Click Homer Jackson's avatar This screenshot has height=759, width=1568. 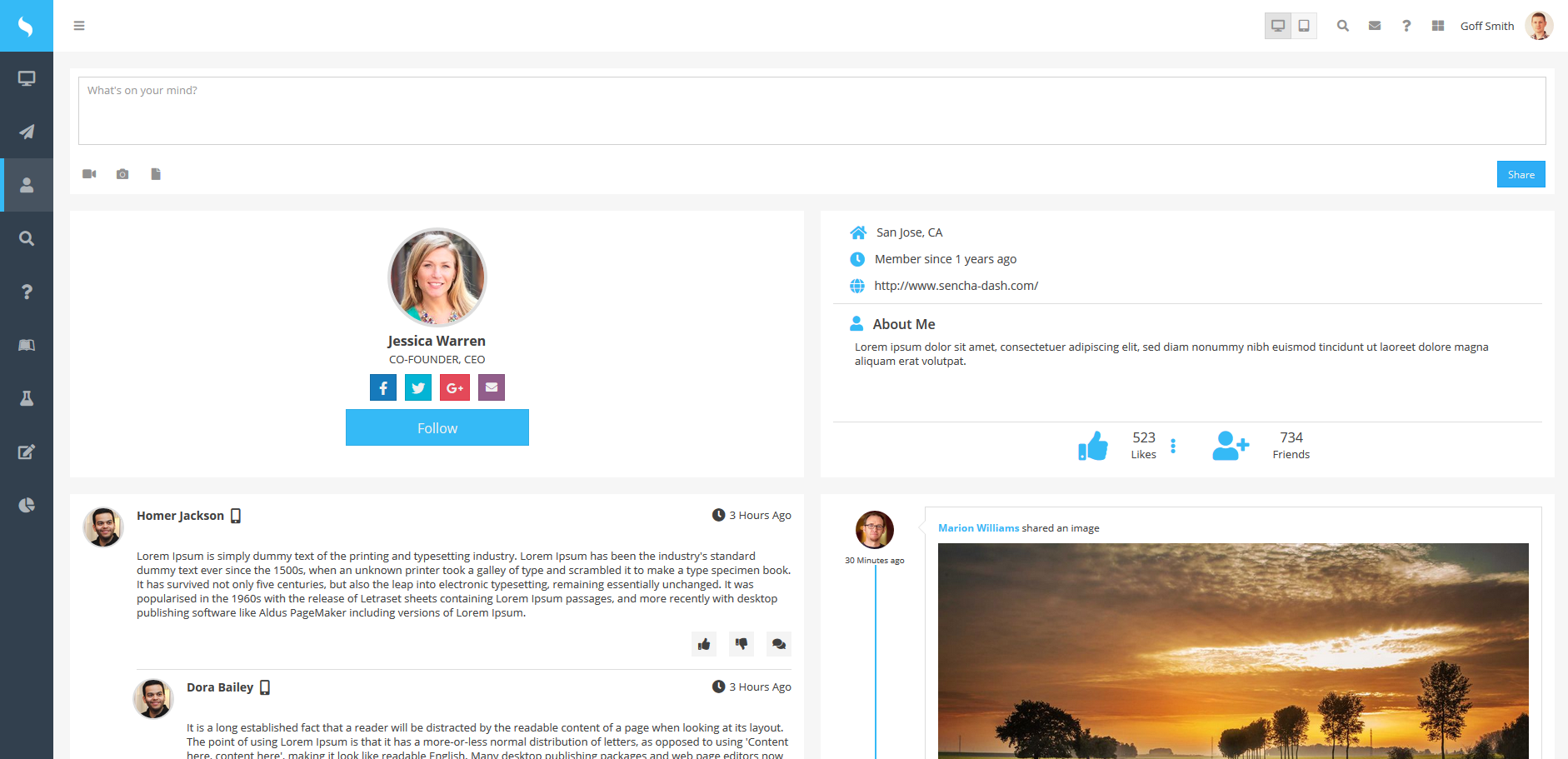pyautogui.click(x=103, y=527)
